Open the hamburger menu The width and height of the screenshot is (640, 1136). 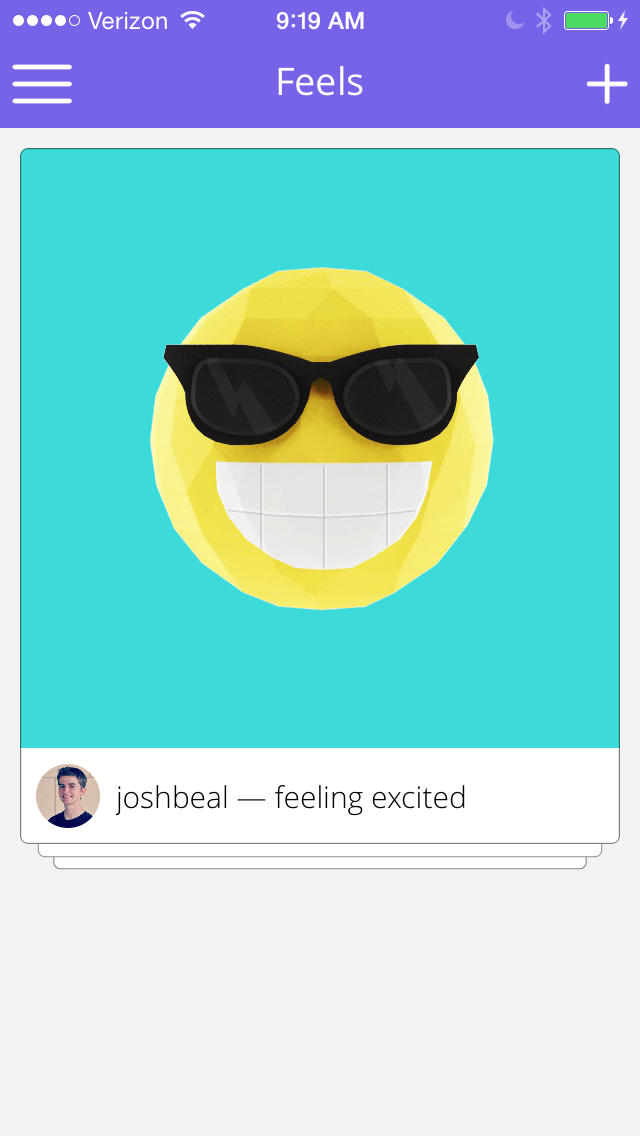[x=42, y=84]
